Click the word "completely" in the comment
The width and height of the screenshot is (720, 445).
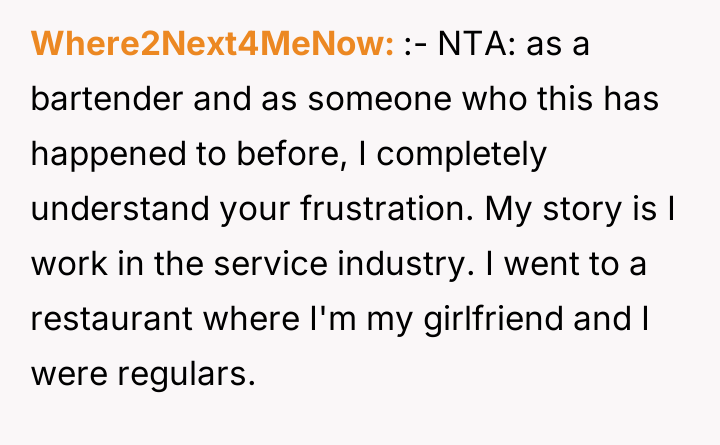(459, 156)
